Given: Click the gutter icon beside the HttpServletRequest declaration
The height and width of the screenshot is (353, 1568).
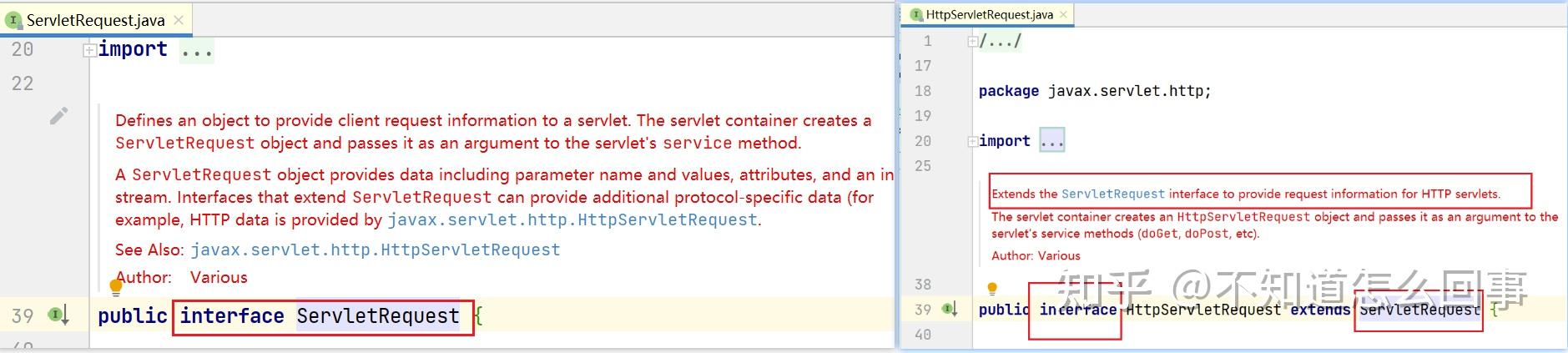Looking at the screenshot, I should [x=950, y=310].
